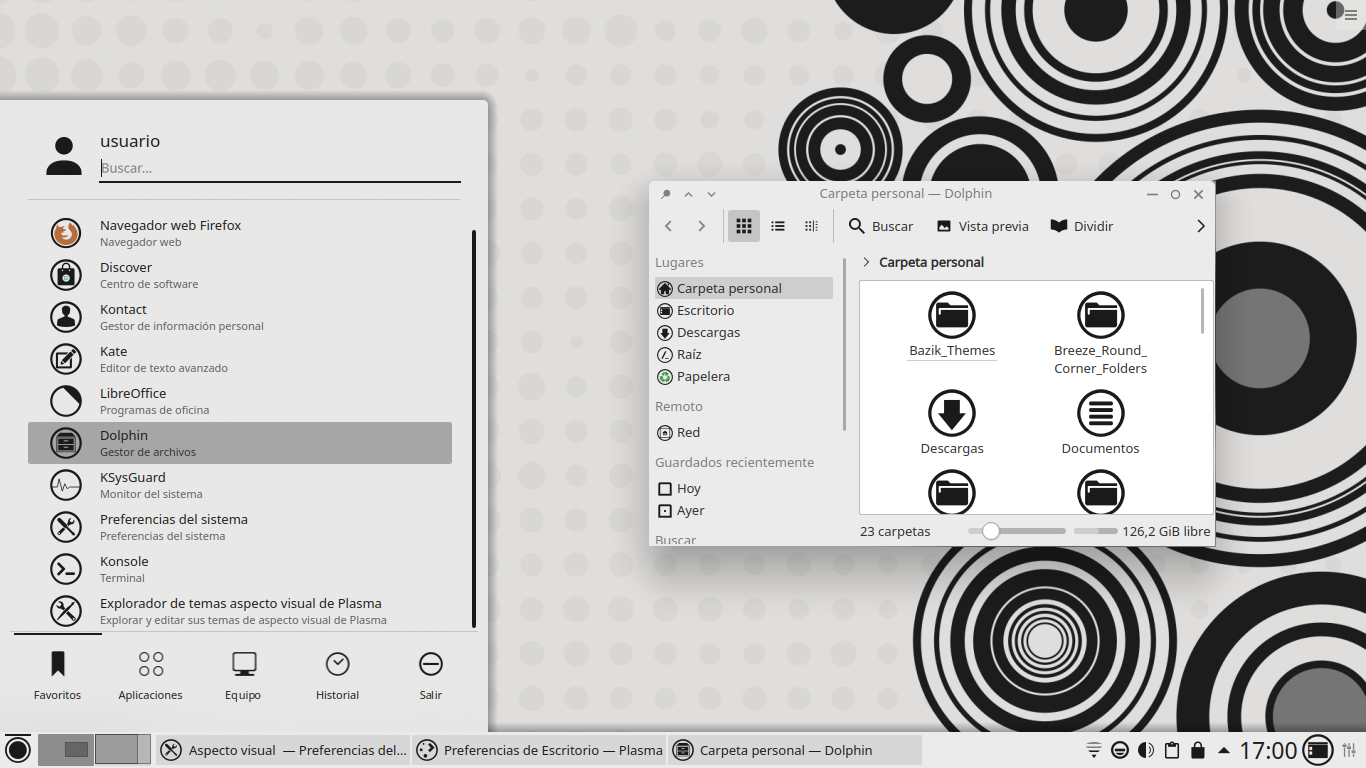Open Discover software center from the launcher
This screenshot has width=1366, height=768.
240,275
